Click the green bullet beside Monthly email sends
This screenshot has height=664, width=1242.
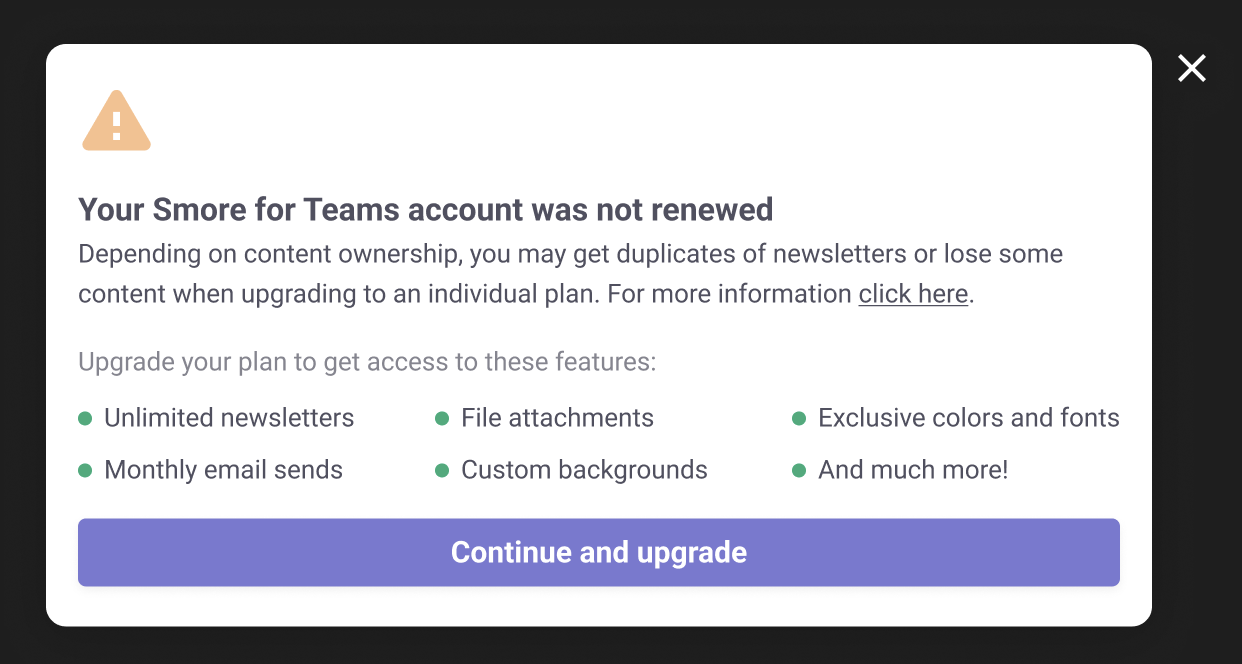(85, 470)
